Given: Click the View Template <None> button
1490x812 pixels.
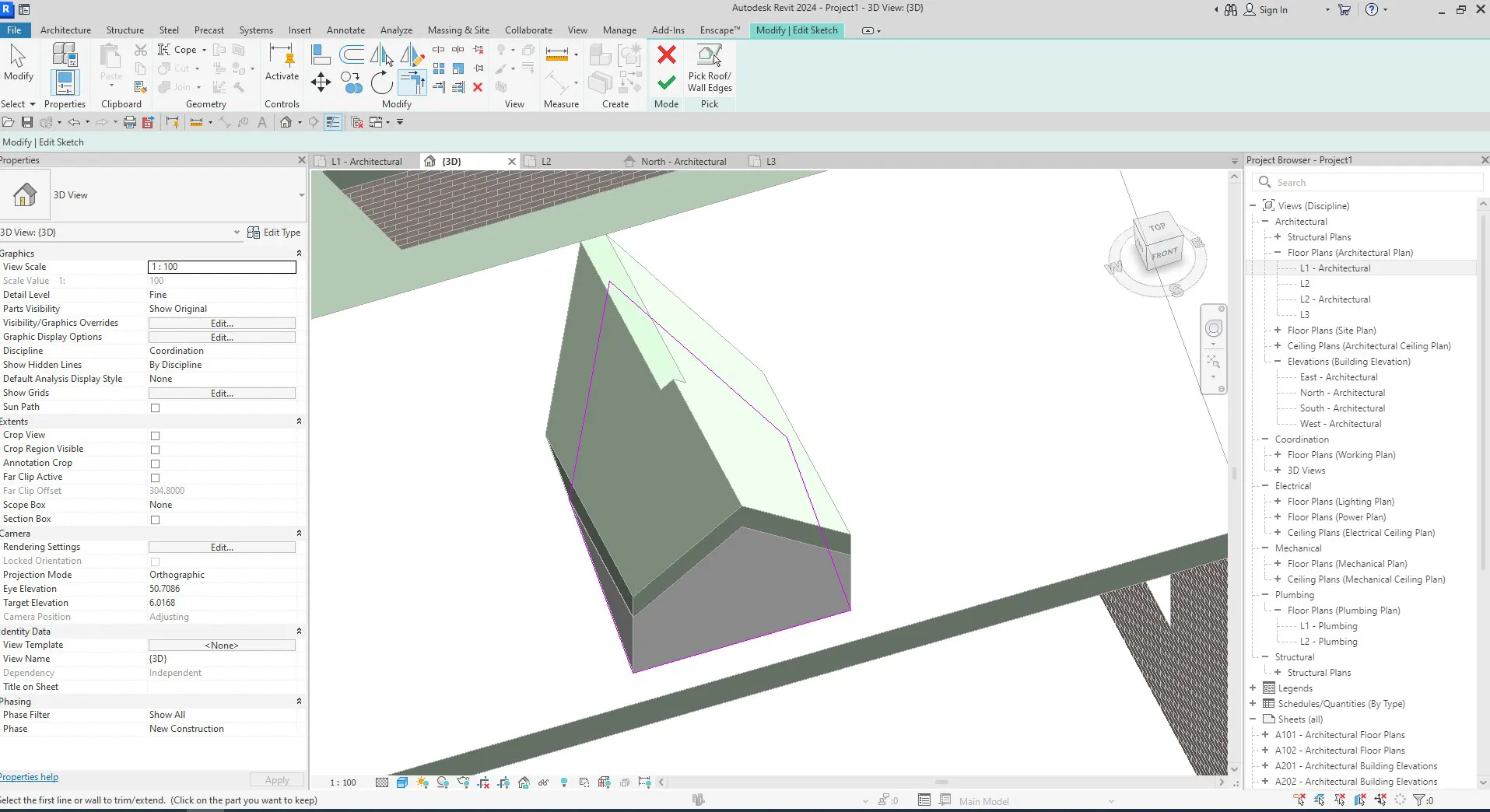Looking at the screenshot, I should click(x=222, y=646).
